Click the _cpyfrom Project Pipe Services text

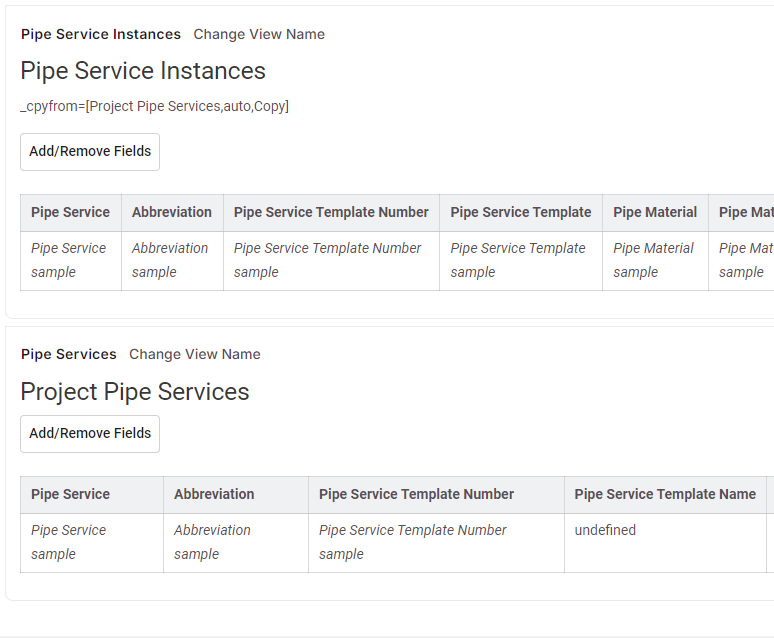click(x=155, y=106)
